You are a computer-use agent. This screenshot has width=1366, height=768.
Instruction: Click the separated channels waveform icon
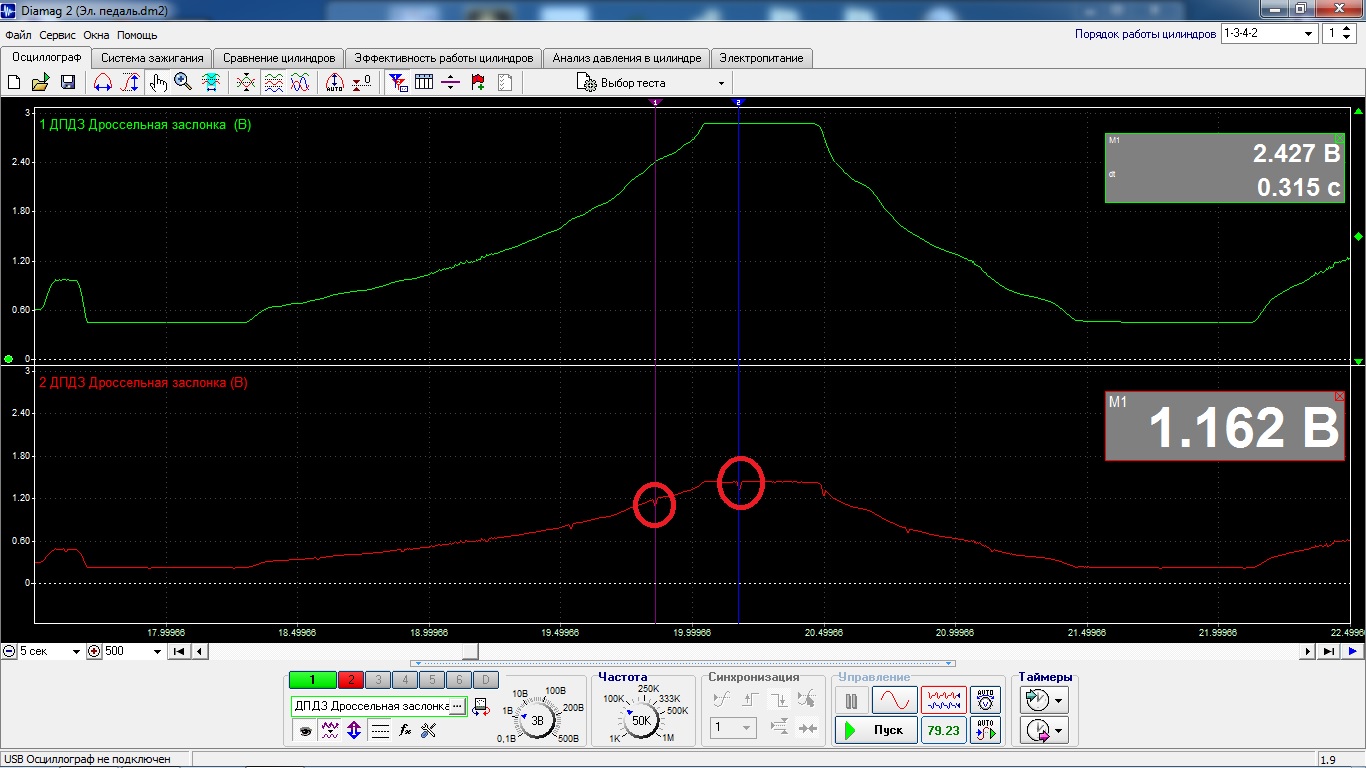point(273,83)
